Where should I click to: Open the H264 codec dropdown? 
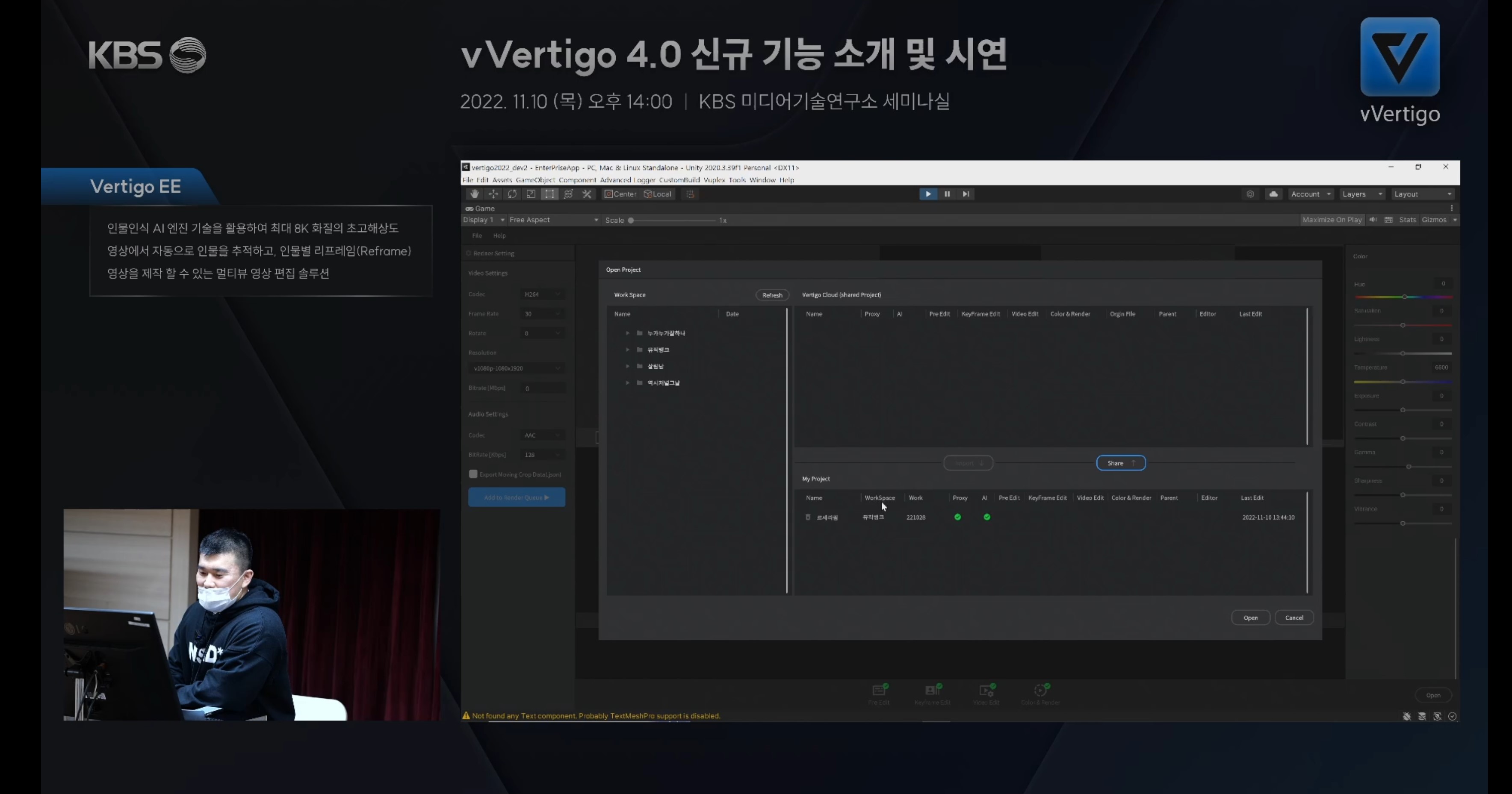tap(542, 294)
